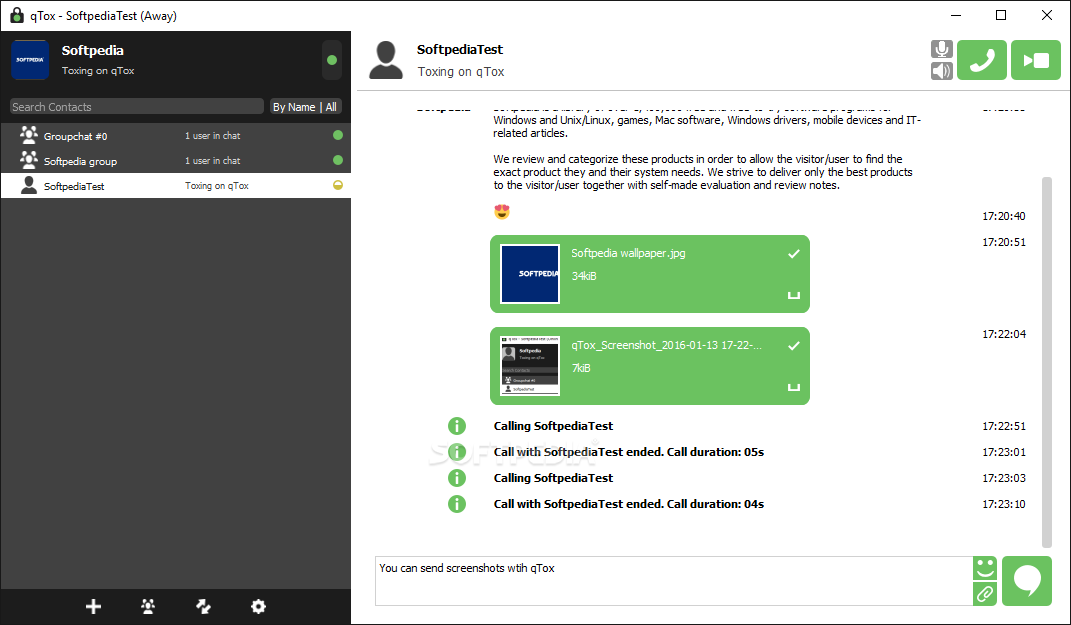Click the Search Contacts field
The image size is (1071, 625).
point(137,107)
